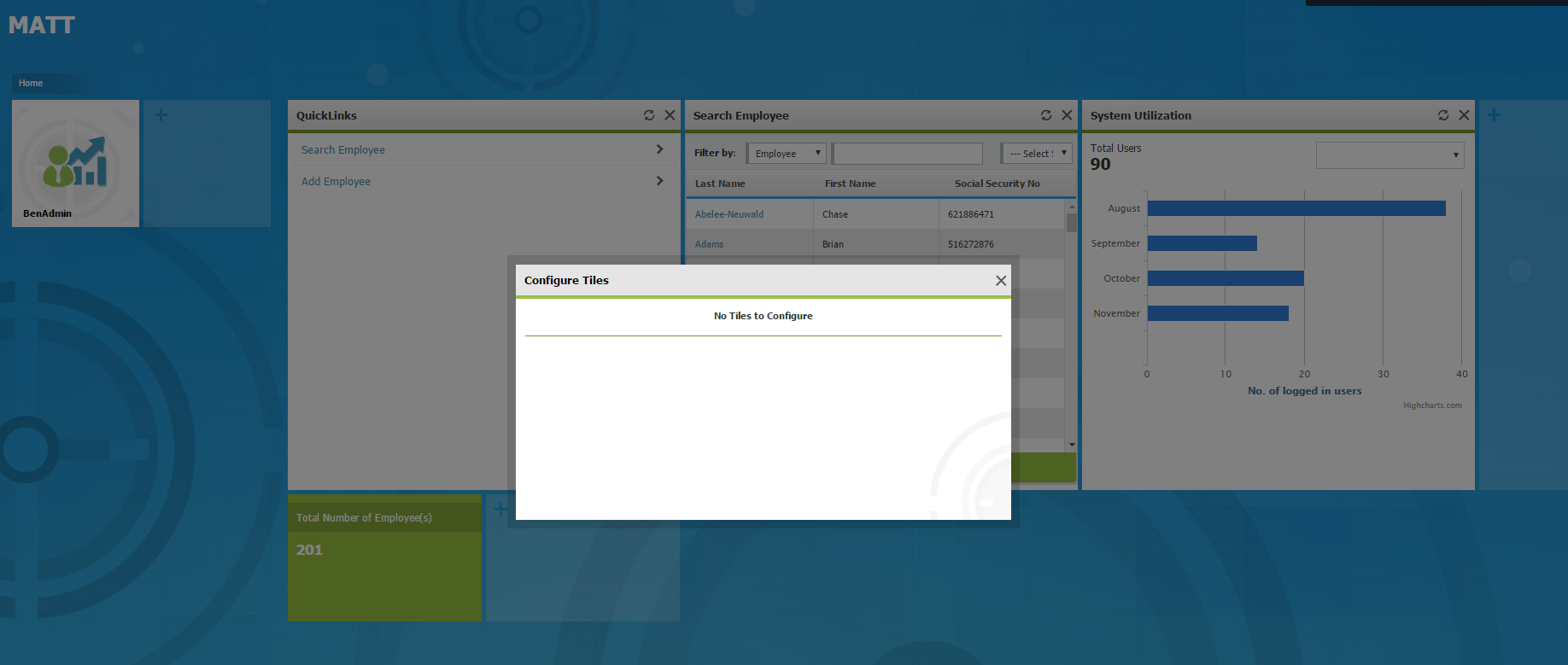Click the employee search text field
1568x665 pixels.
click(x=907, y=154)
